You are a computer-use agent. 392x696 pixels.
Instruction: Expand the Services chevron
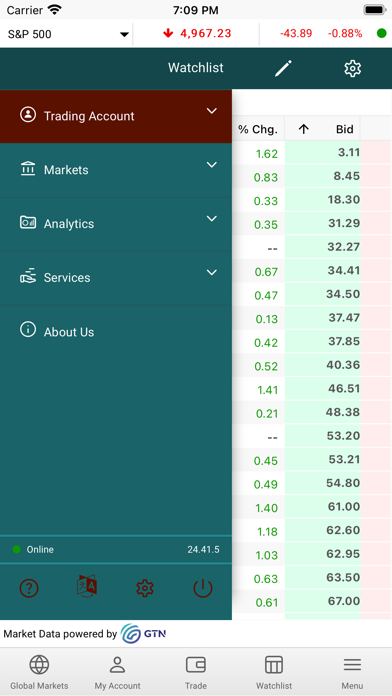tap(212, 272)
